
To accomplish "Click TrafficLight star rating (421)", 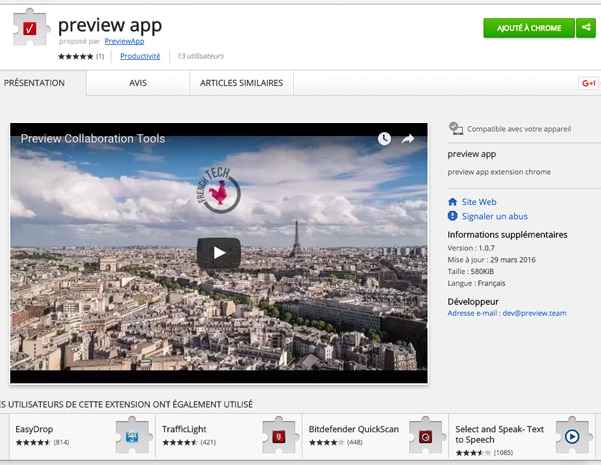I will point(189,442).
